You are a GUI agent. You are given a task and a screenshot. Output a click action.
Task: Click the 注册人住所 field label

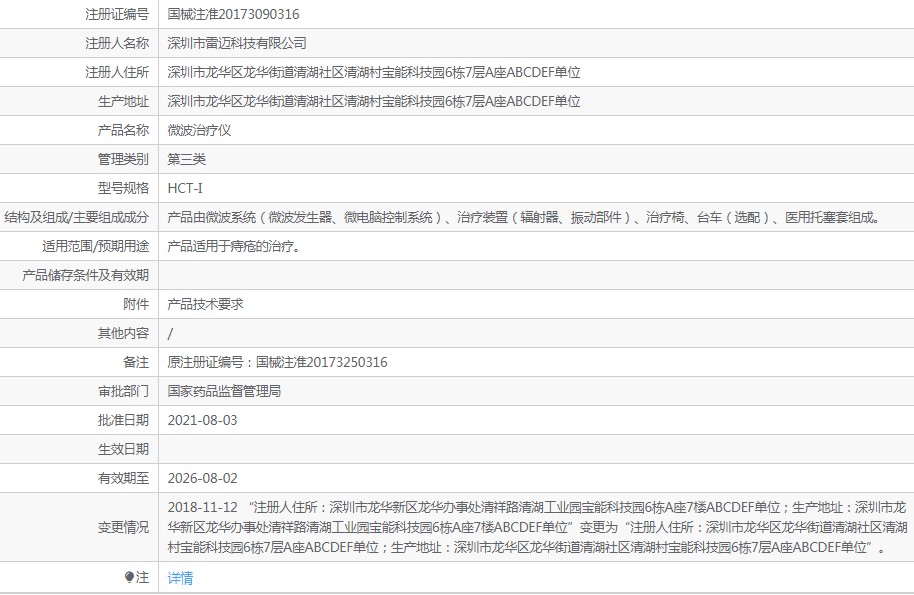(117, 72)
